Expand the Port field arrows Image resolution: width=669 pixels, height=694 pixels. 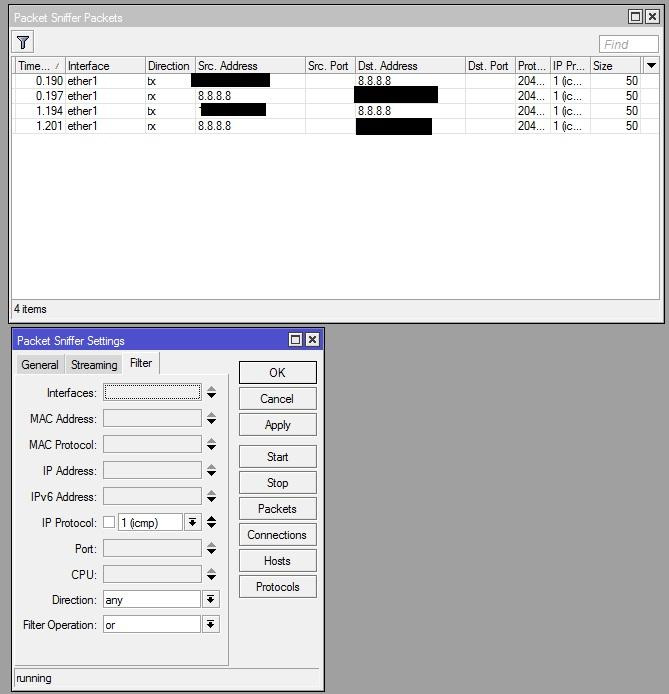[x=211, y=548]
